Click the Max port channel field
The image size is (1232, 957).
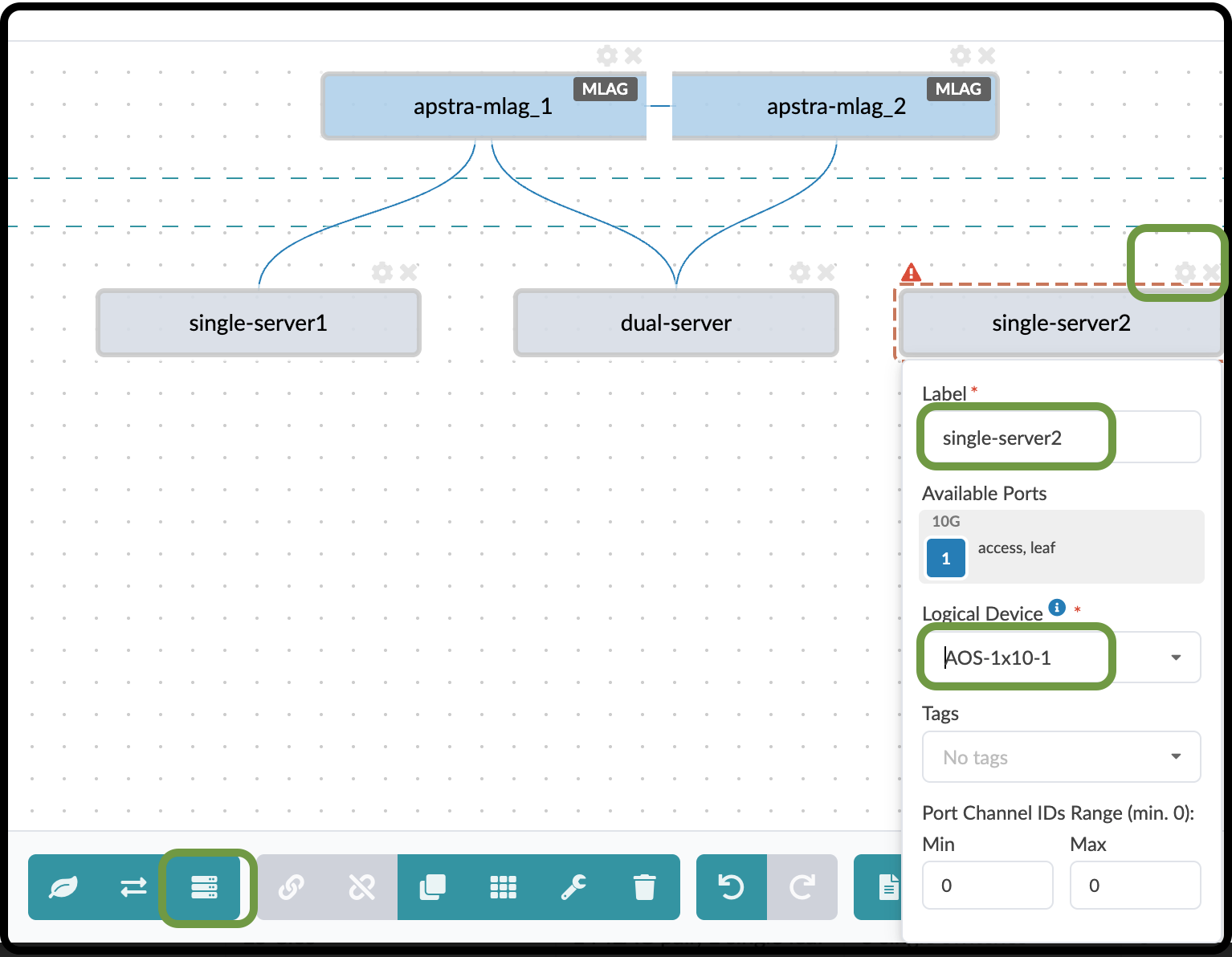pyautogui.click(x=1135, y=885)
